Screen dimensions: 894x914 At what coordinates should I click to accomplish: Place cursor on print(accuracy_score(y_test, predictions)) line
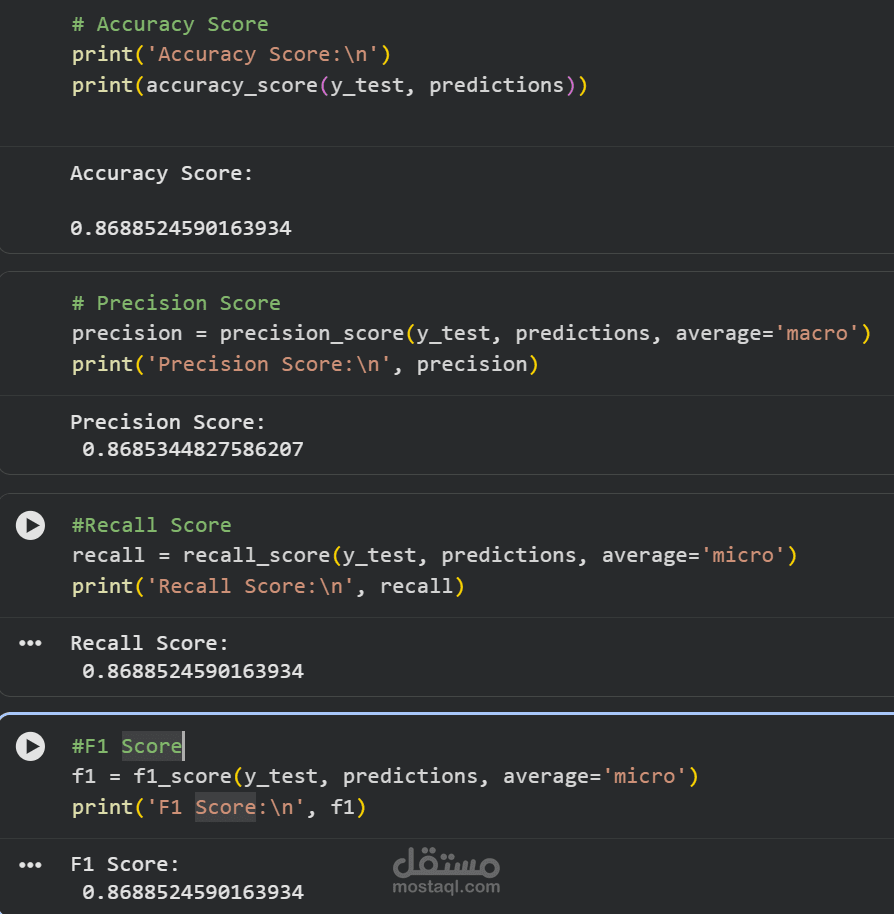[329, 86]
